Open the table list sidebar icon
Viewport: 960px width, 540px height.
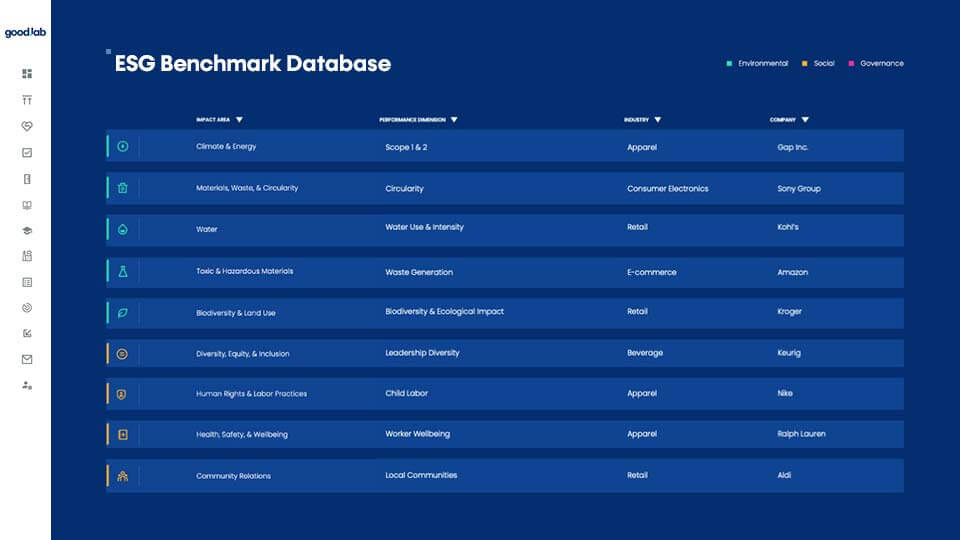point(27,282)
